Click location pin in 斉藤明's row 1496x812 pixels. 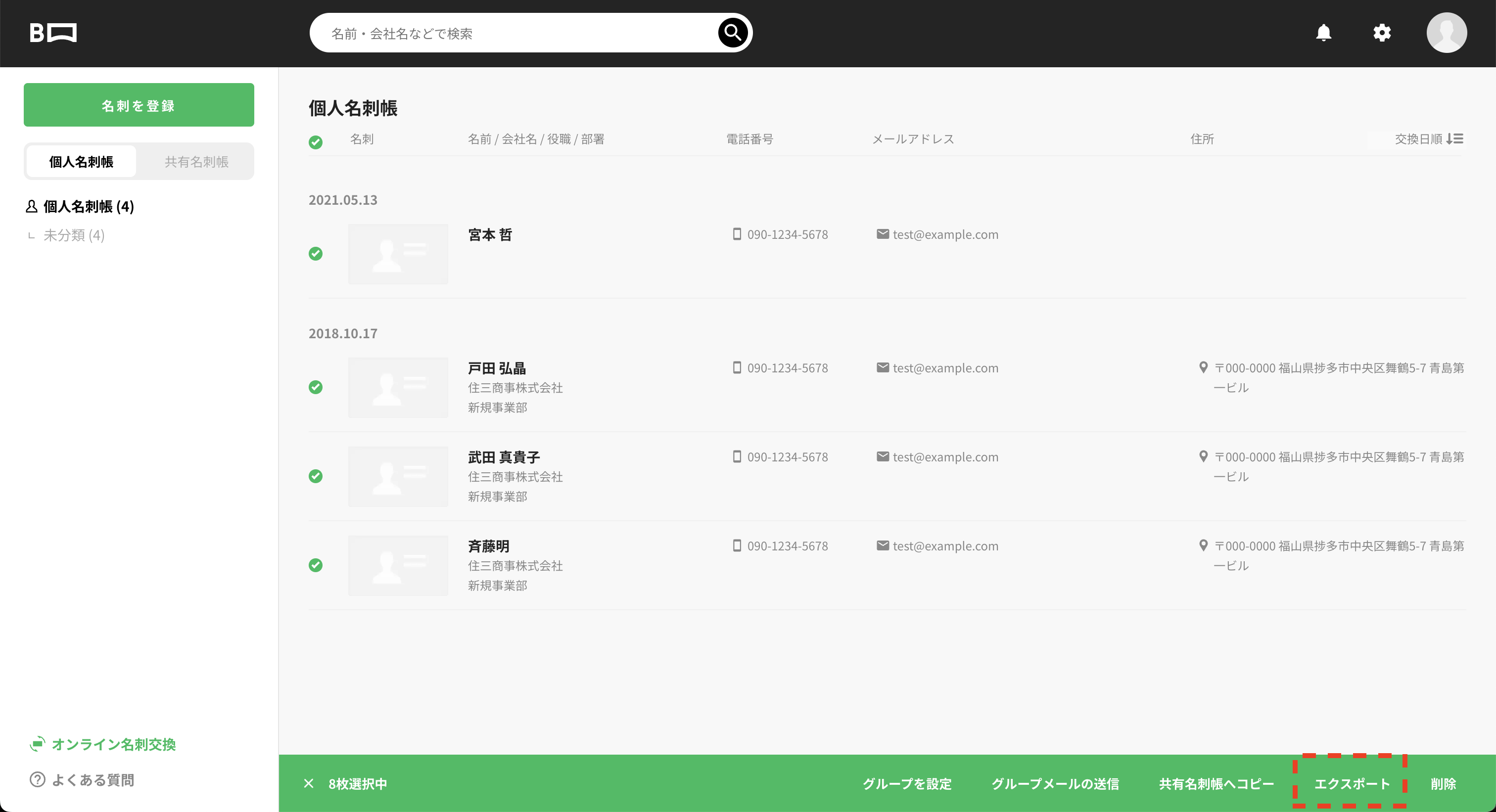tap(1203, 545)
